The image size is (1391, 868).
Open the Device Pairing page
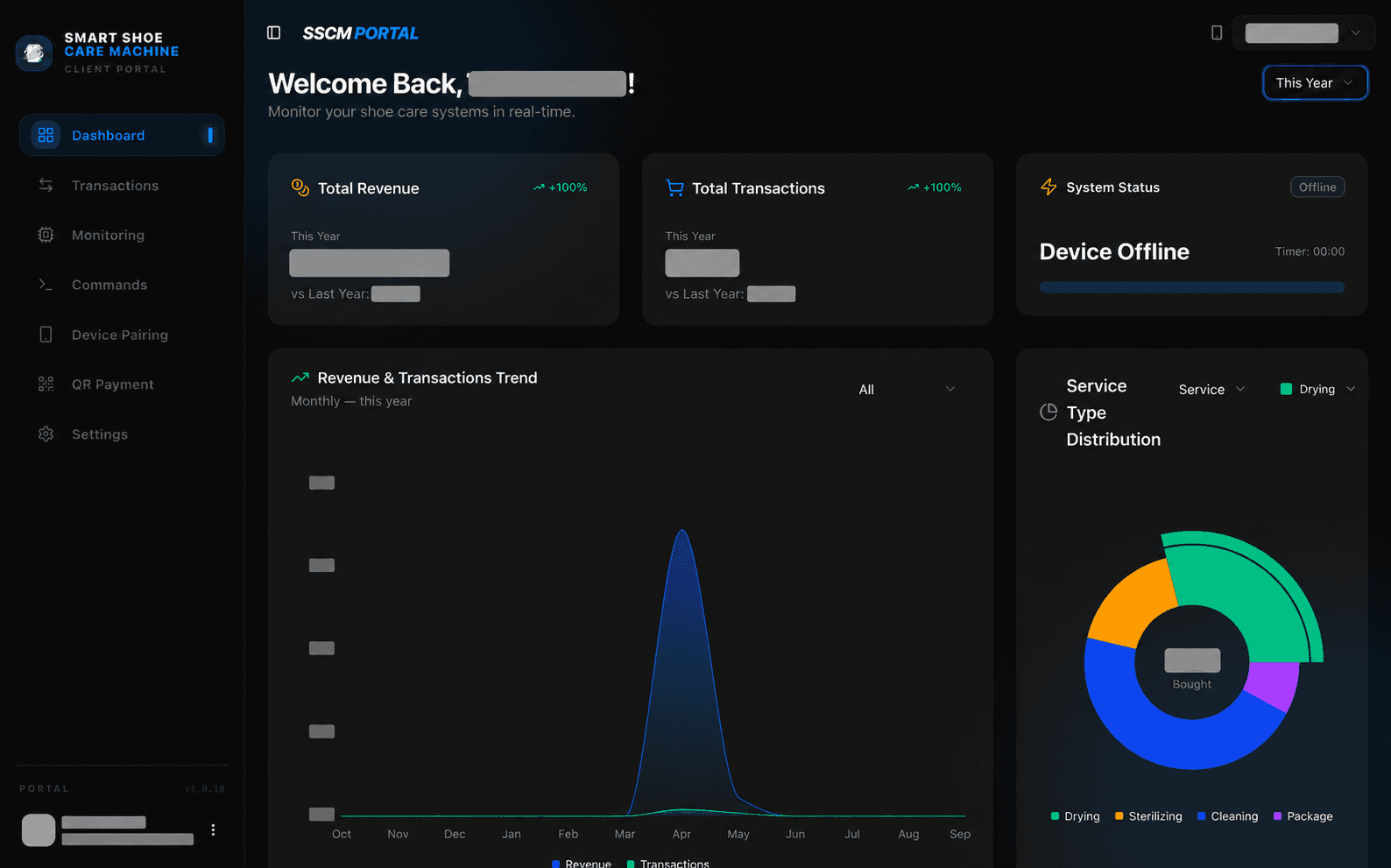122,335
